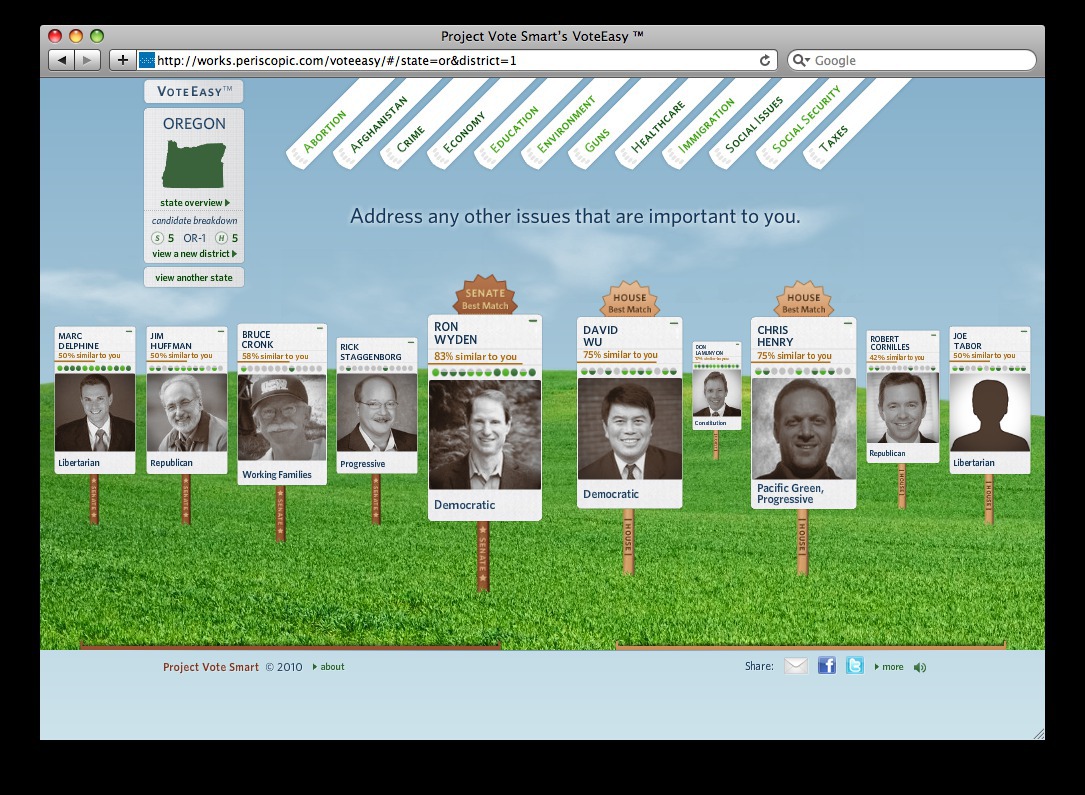Show more share options
The height and width of the screenshot is (795, 1085).
coord(889,667)
